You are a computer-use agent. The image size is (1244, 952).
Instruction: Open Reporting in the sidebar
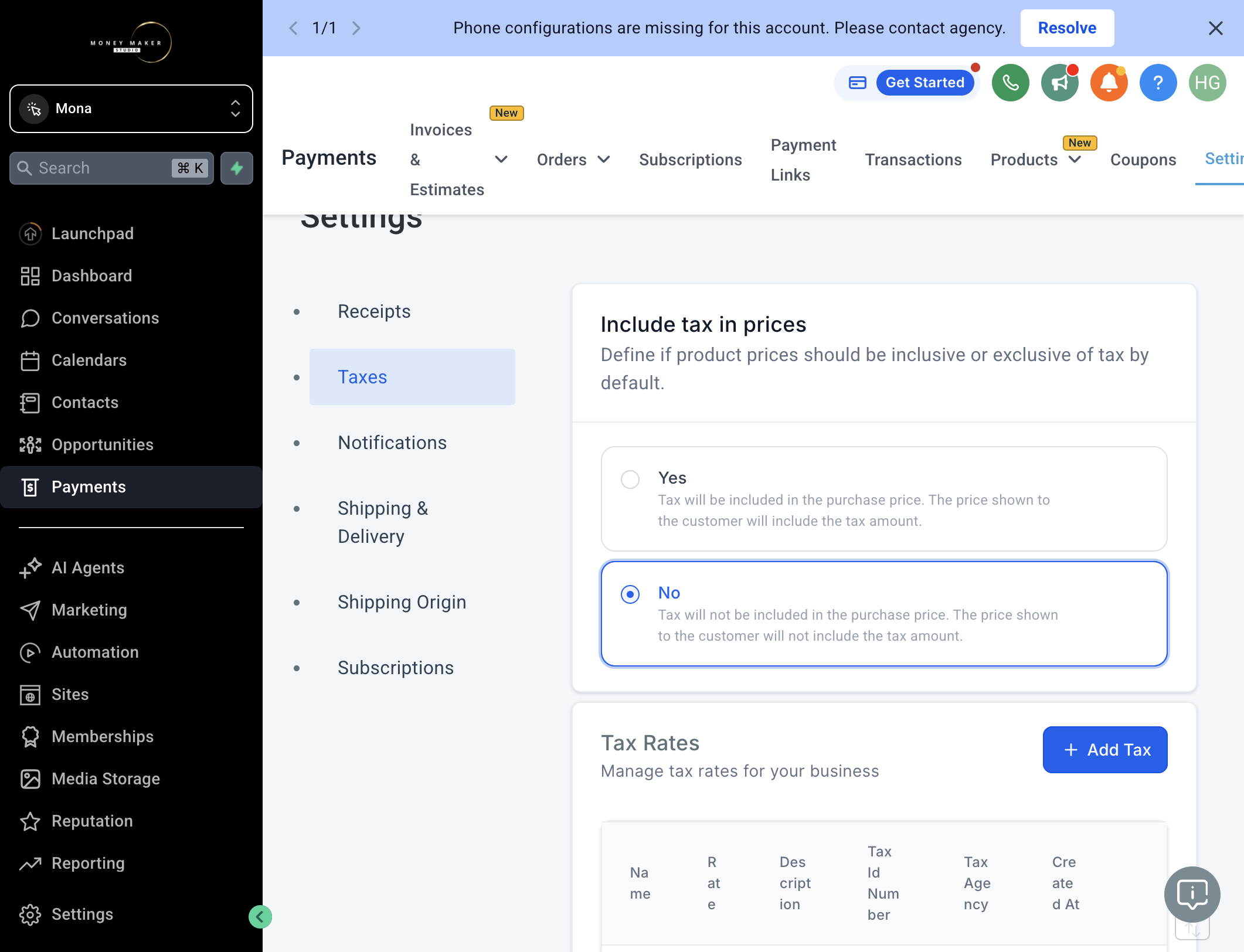(x=131, y=863)
